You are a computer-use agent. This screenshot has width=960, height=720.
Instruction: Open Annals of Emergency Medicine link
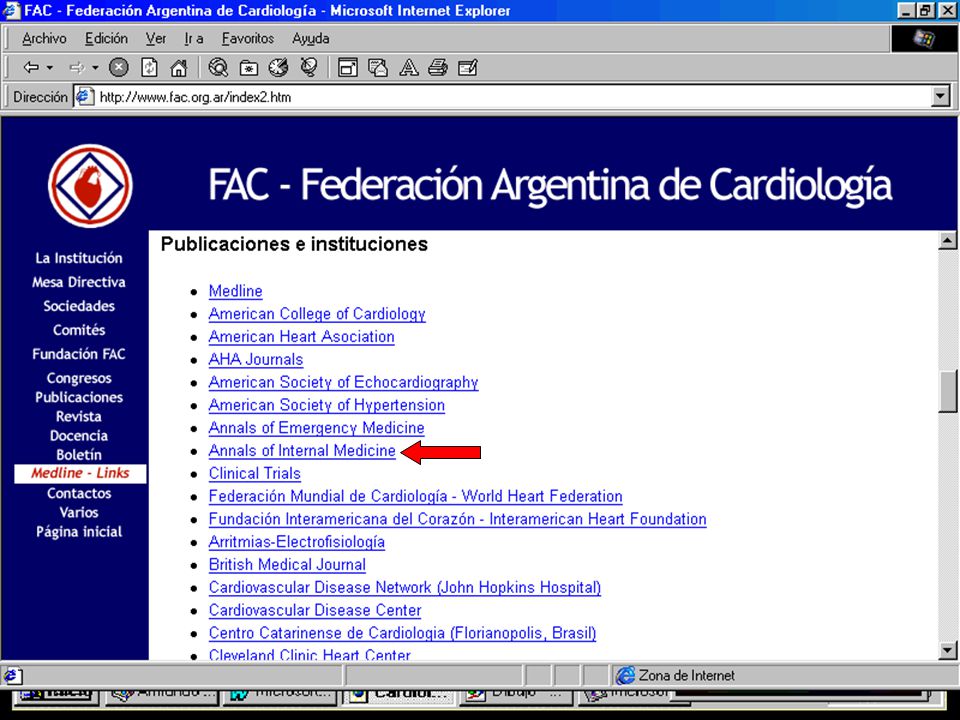pyautogui.click(x=316, y=428)
